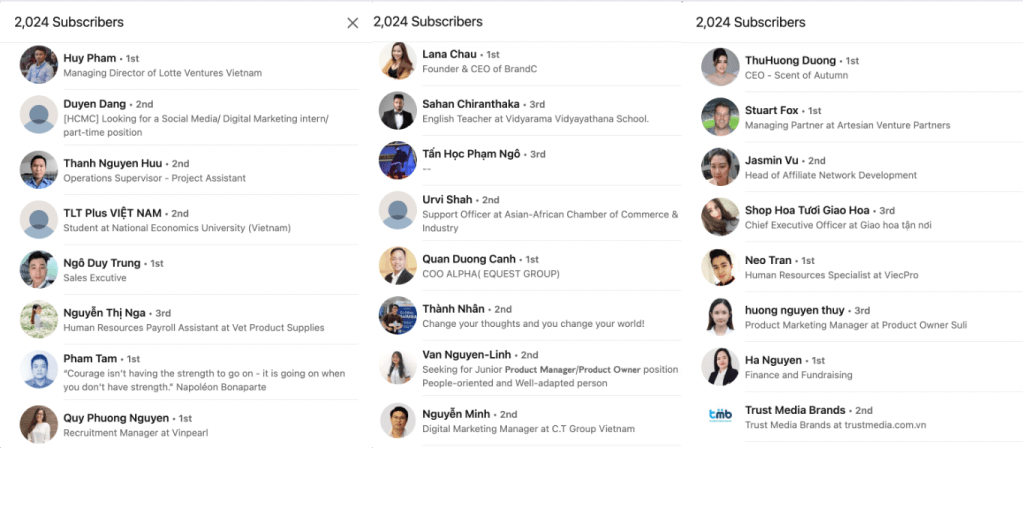The image size is (1023, 528).
Task: Select Nguyễn Thị Nga's name
Action: 103,313
